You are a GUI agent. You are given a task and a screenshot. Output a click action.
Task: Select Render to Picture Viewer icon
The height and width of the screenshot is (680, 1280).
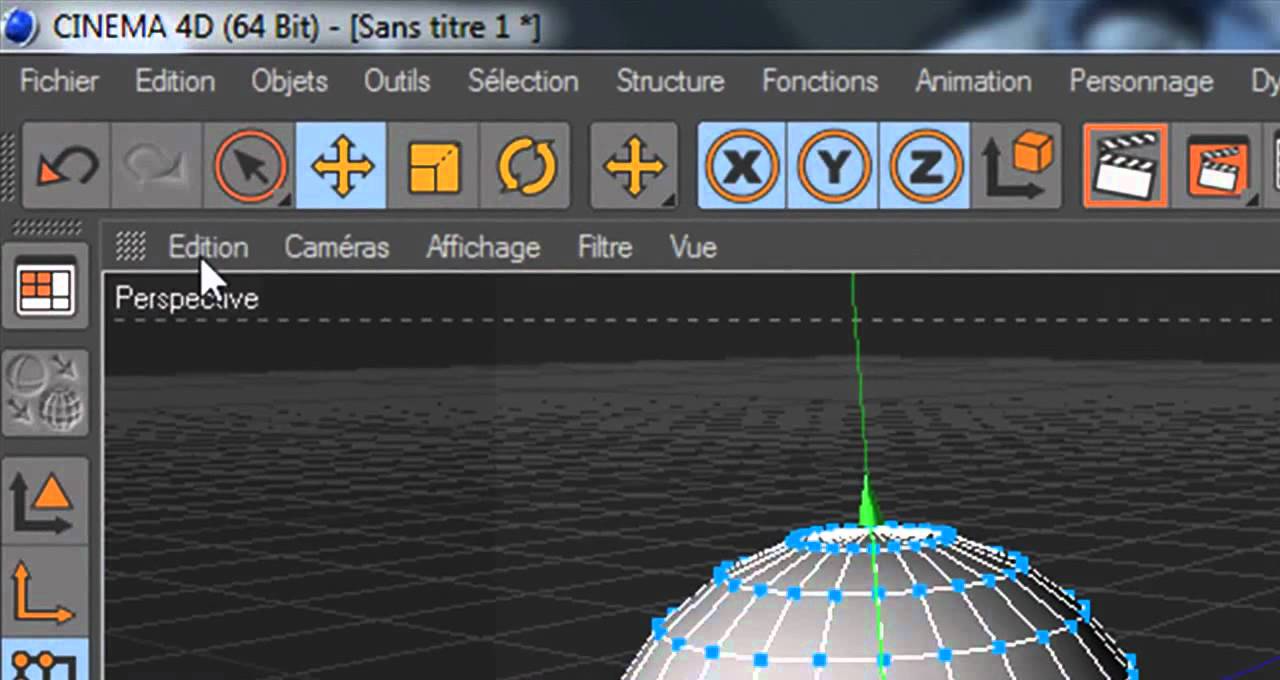click(1217, 166)
